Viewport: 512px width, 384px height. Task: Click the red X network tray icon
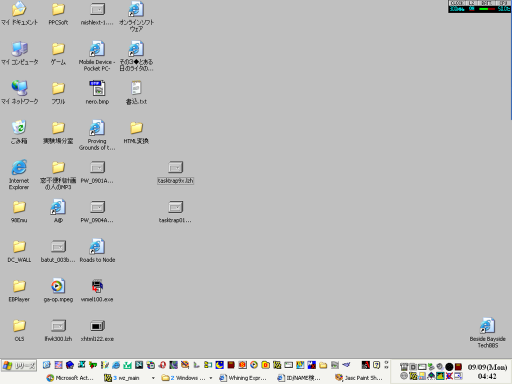pyautogui.click(x=449, y=376)
